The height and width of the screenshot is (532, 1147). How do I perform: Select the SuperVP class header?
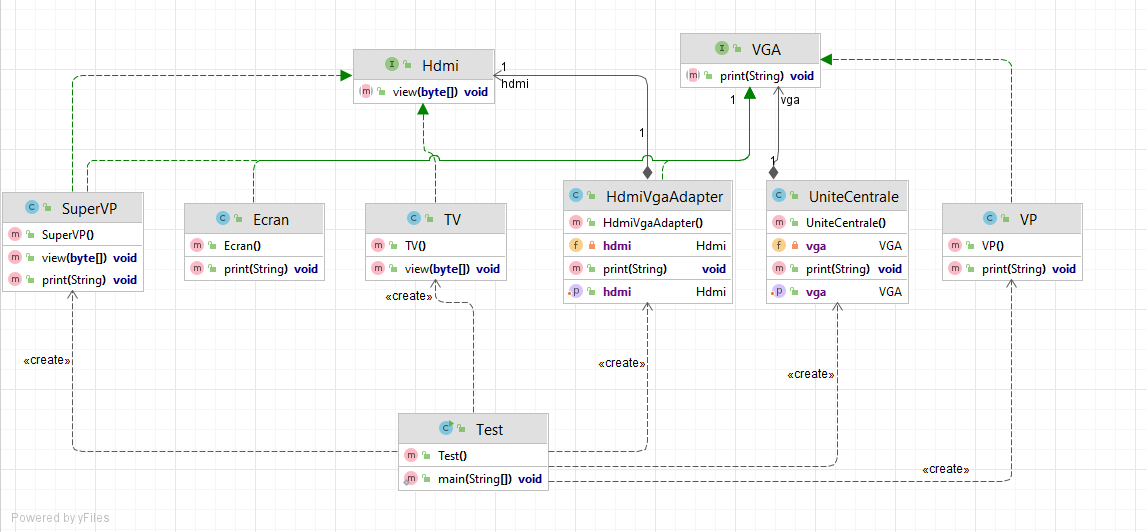72,209
